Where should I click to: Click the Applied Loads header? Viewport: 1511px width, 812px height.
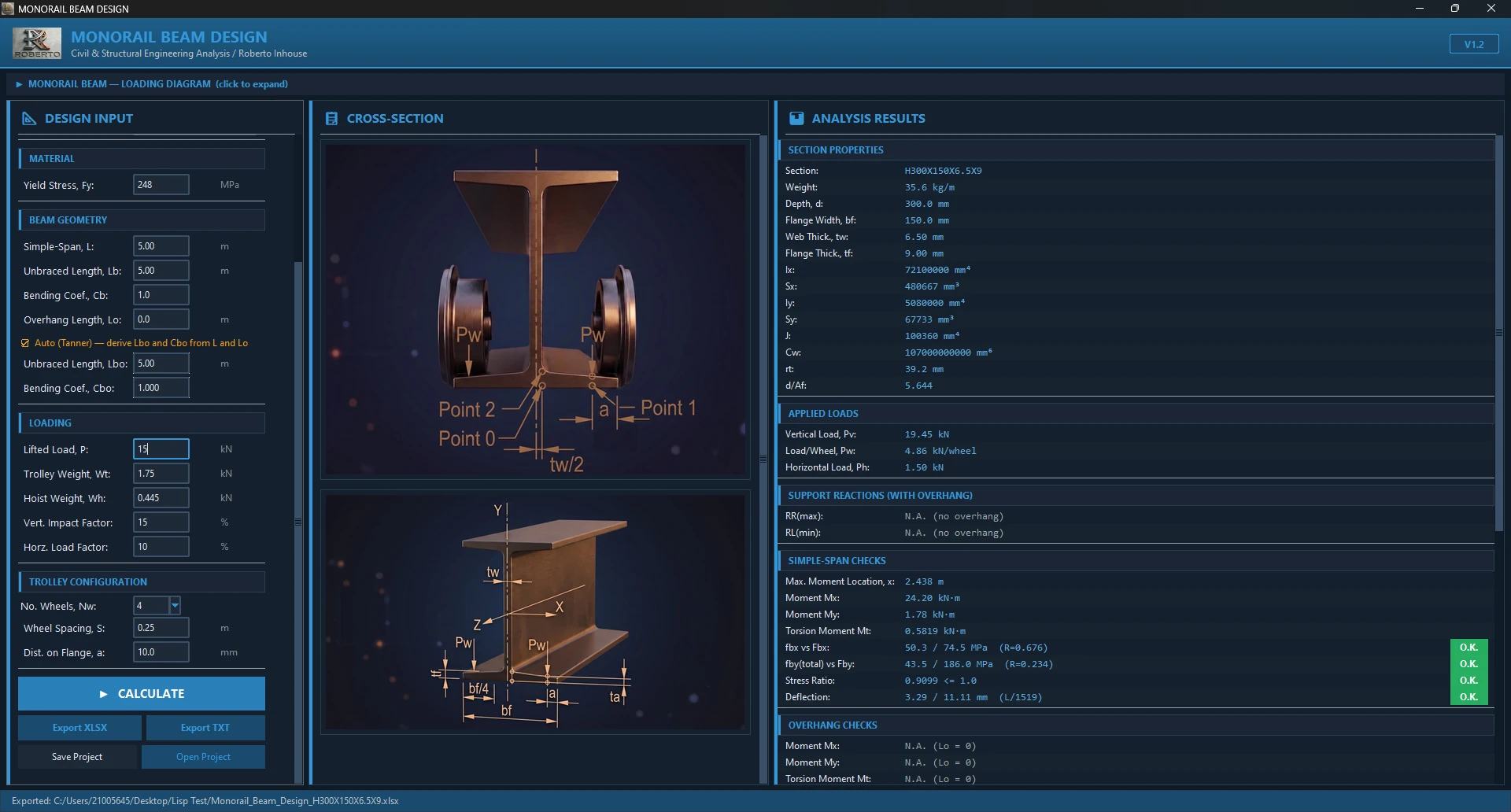point(1136,413)
